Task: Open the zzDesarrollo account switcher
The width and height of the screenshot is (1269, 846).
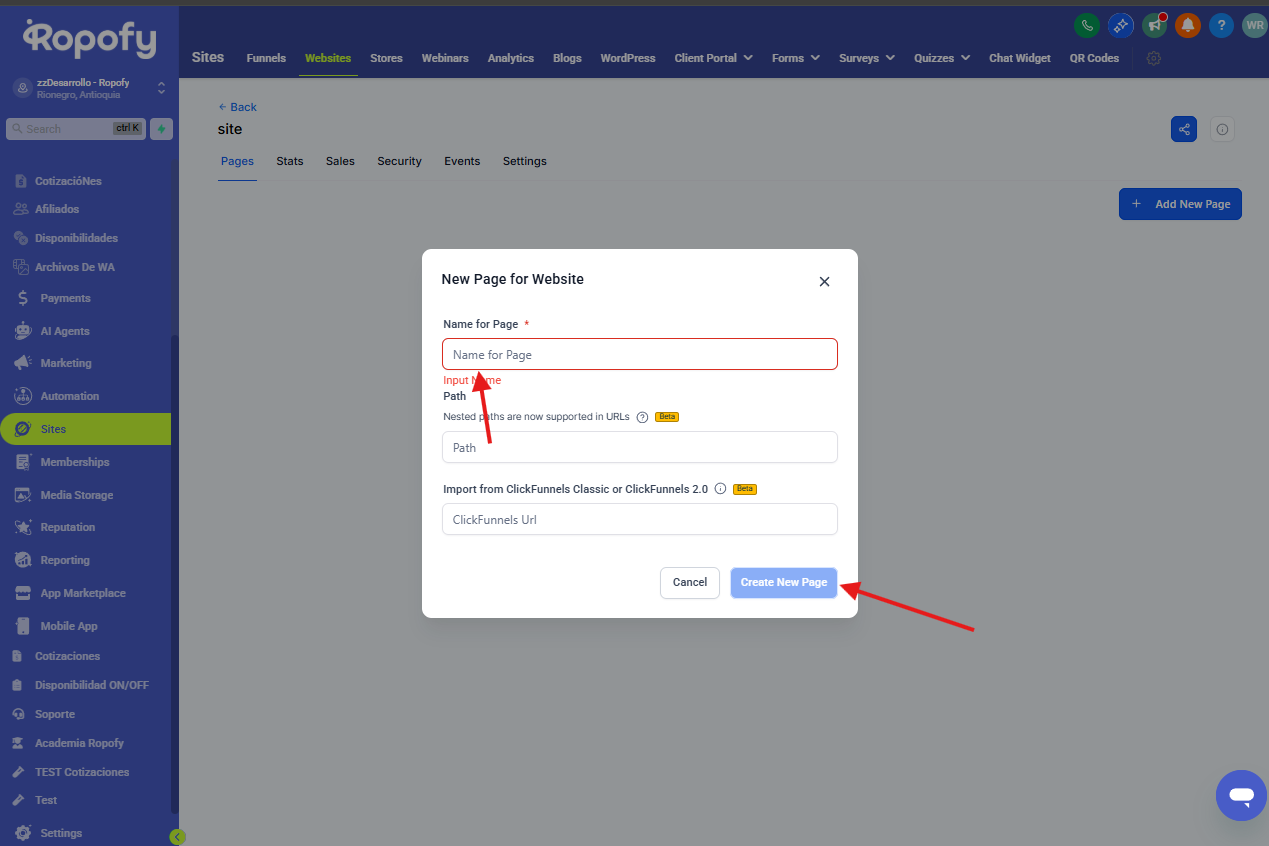Action: tap(89, 88)
